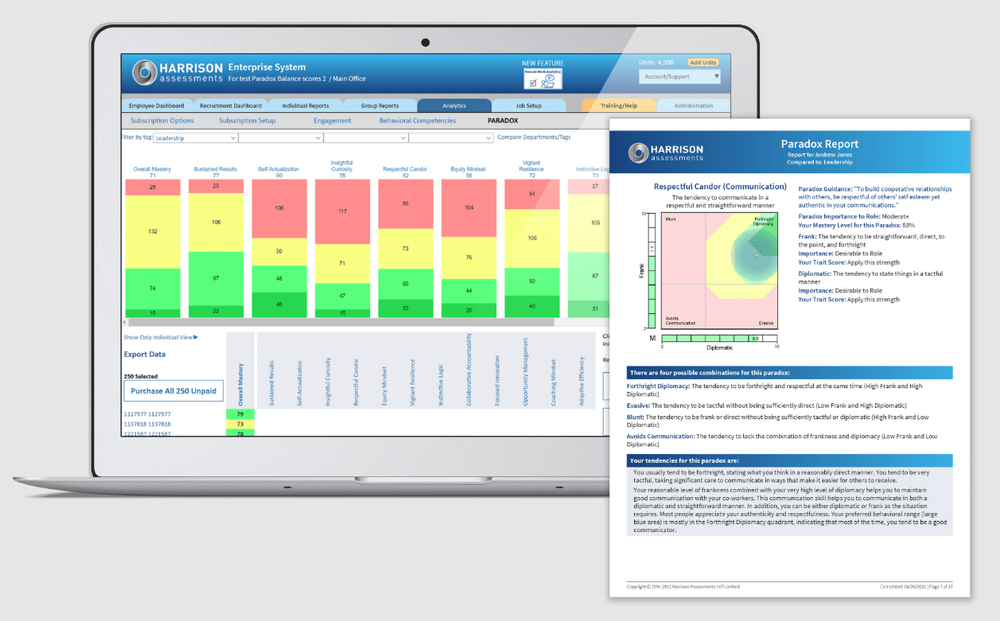Open the Group Reports tab
1000x621 pixels.
382,104
